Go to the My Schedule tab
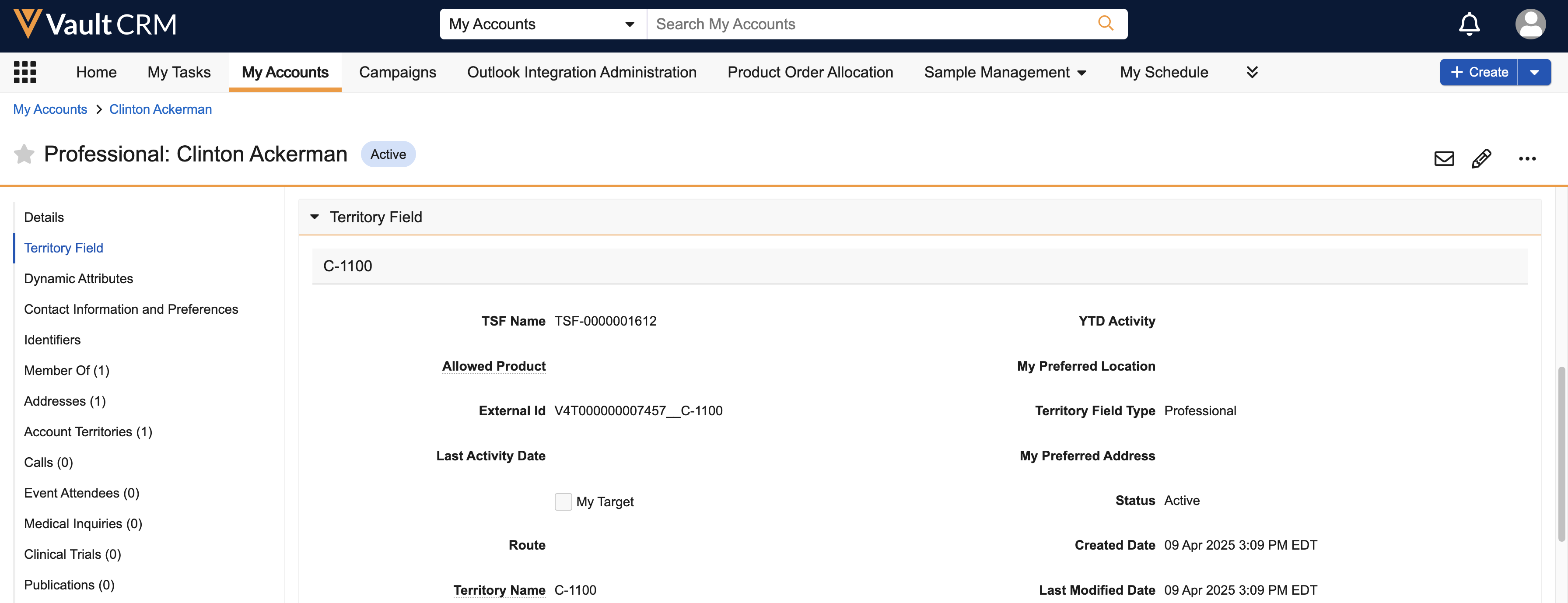The height and width of the screenshot is (603, 1568). click(x=1163, y=72)
